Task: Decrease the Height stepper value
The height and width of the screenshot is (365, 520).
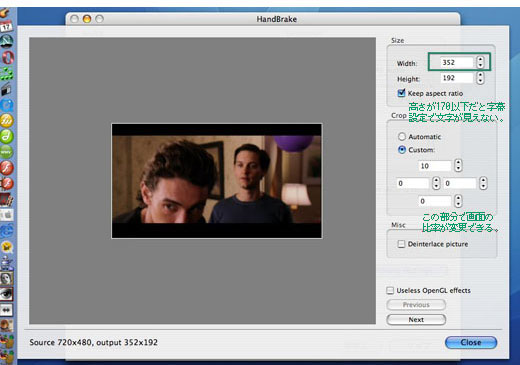Action: (x=480, y=81)
